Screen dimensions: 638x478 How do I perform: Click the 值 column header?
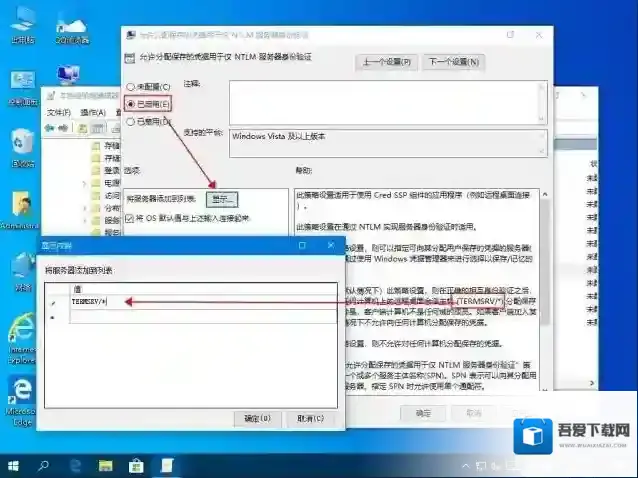tap(203, 289)
